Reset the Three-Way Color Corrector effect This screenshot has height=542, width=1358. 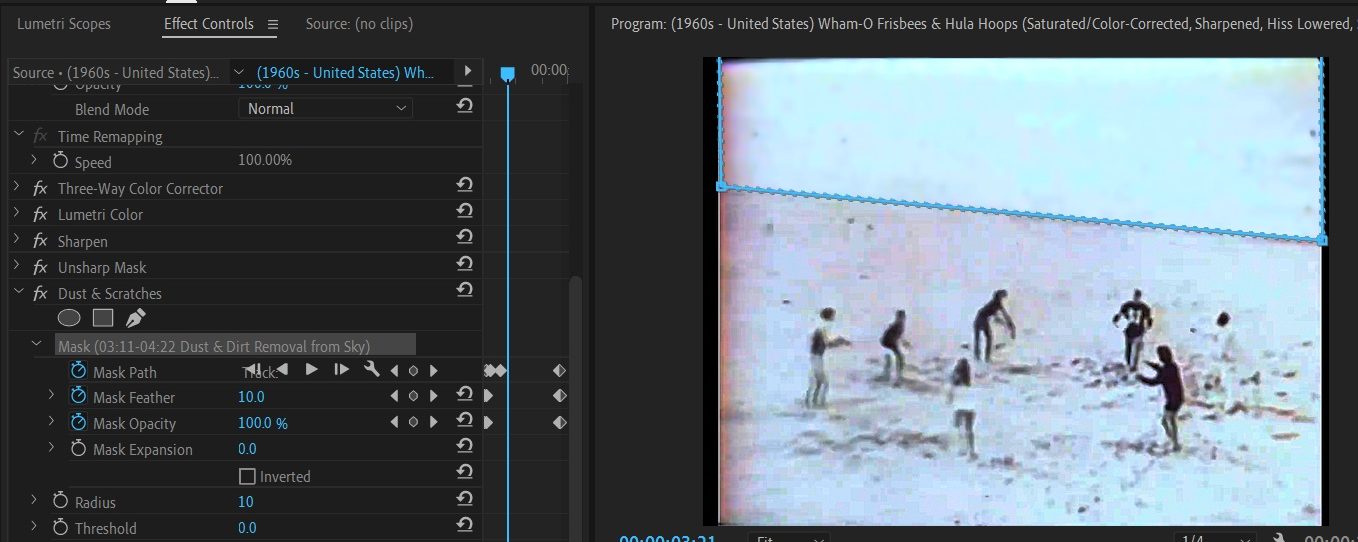[464, 185]
